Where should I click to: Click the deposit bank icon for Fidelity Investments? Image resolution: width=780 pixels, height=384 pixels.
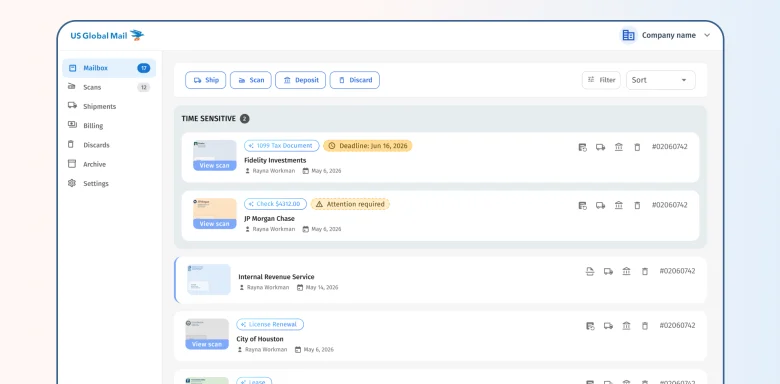coord(619,147)
